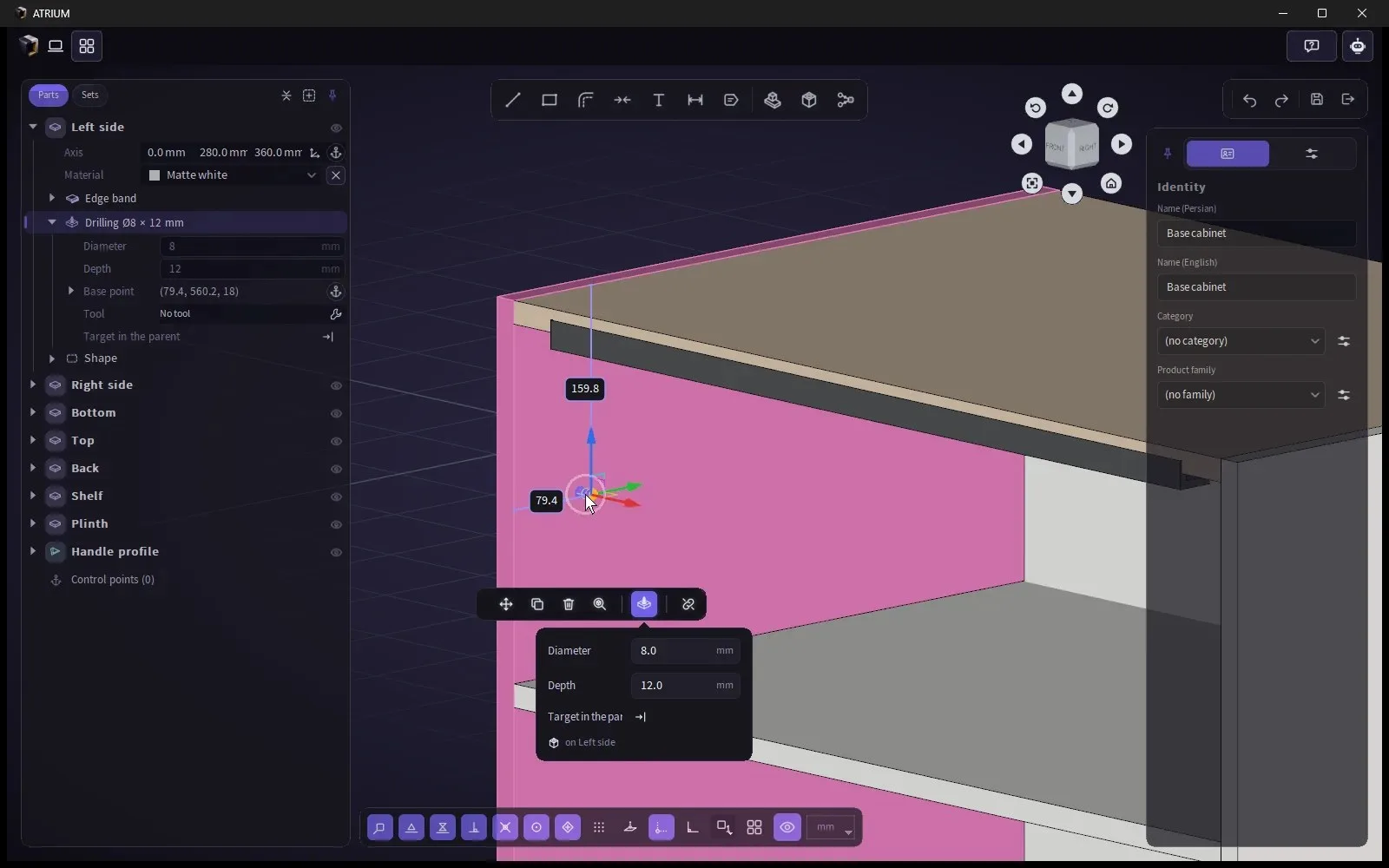Hide the Handle profile part

point(336,552)
